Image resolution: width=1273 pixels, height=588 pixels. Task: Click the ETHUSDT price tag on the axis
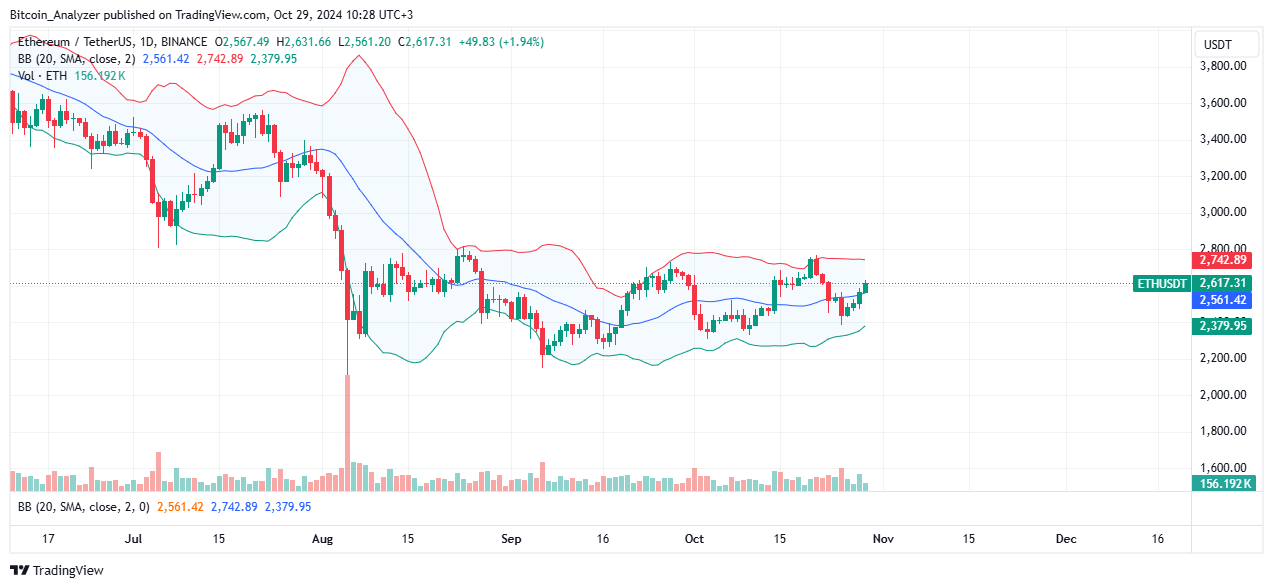[1160, 283]
